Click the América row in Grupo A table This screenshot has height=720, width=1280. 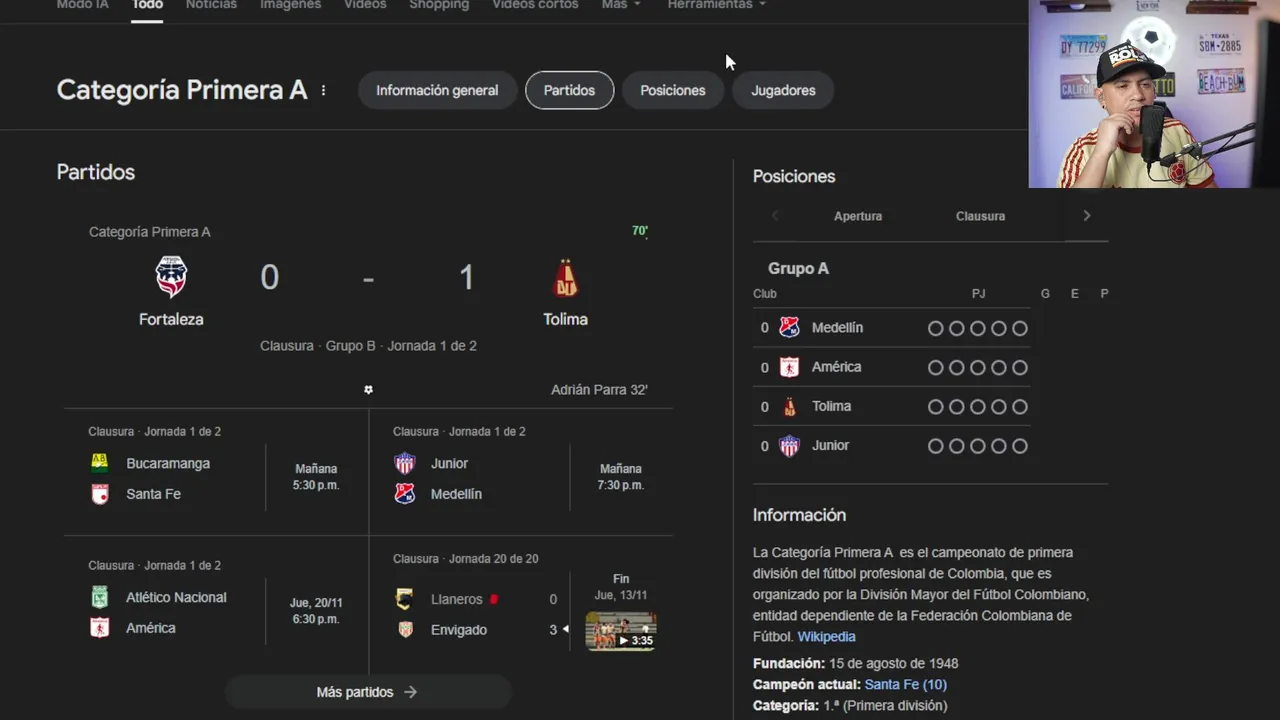tap(892, 367)
